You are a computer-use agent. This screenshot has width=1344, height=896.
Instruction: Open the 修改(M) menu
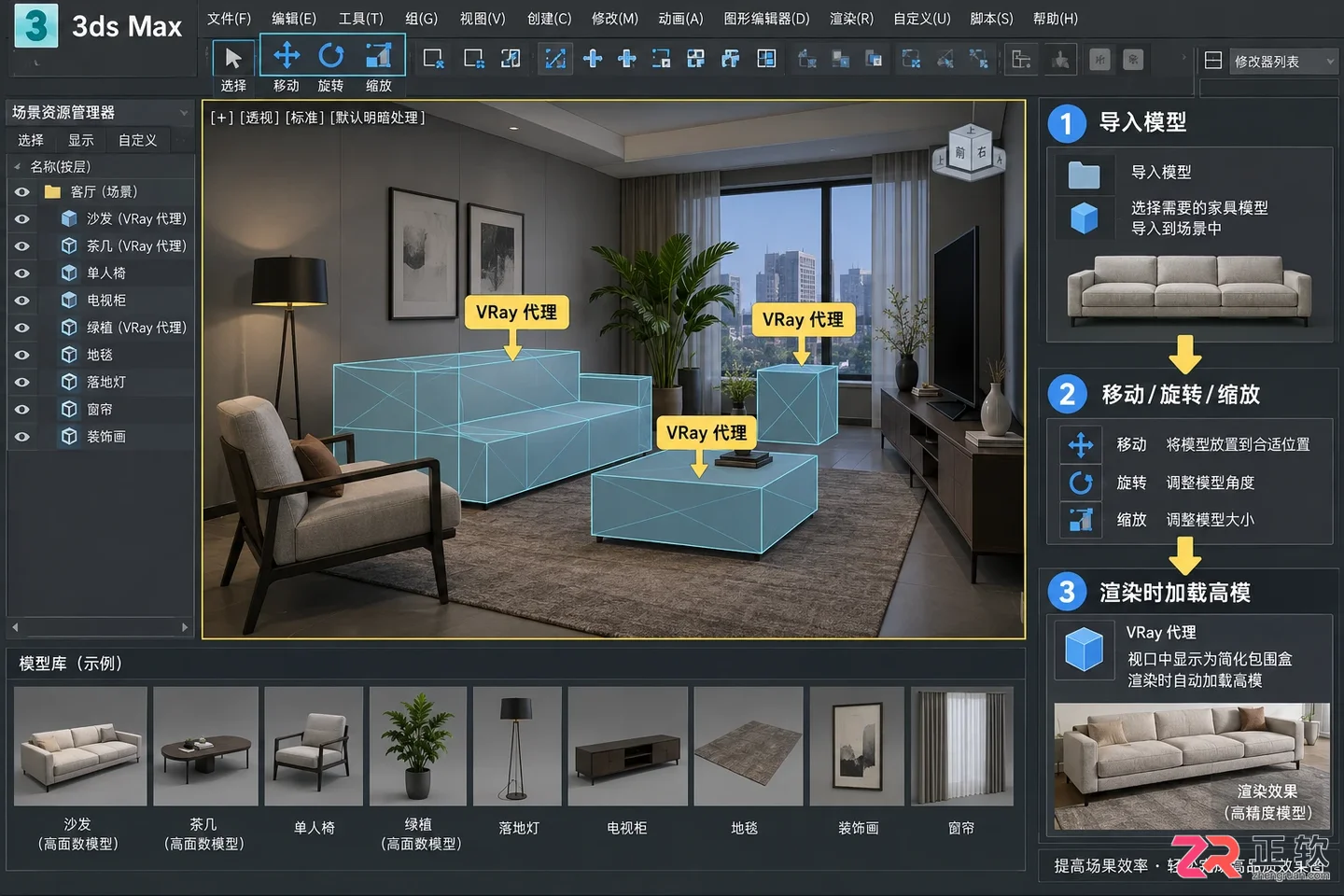pyautogui.click(x=615, y=19)
